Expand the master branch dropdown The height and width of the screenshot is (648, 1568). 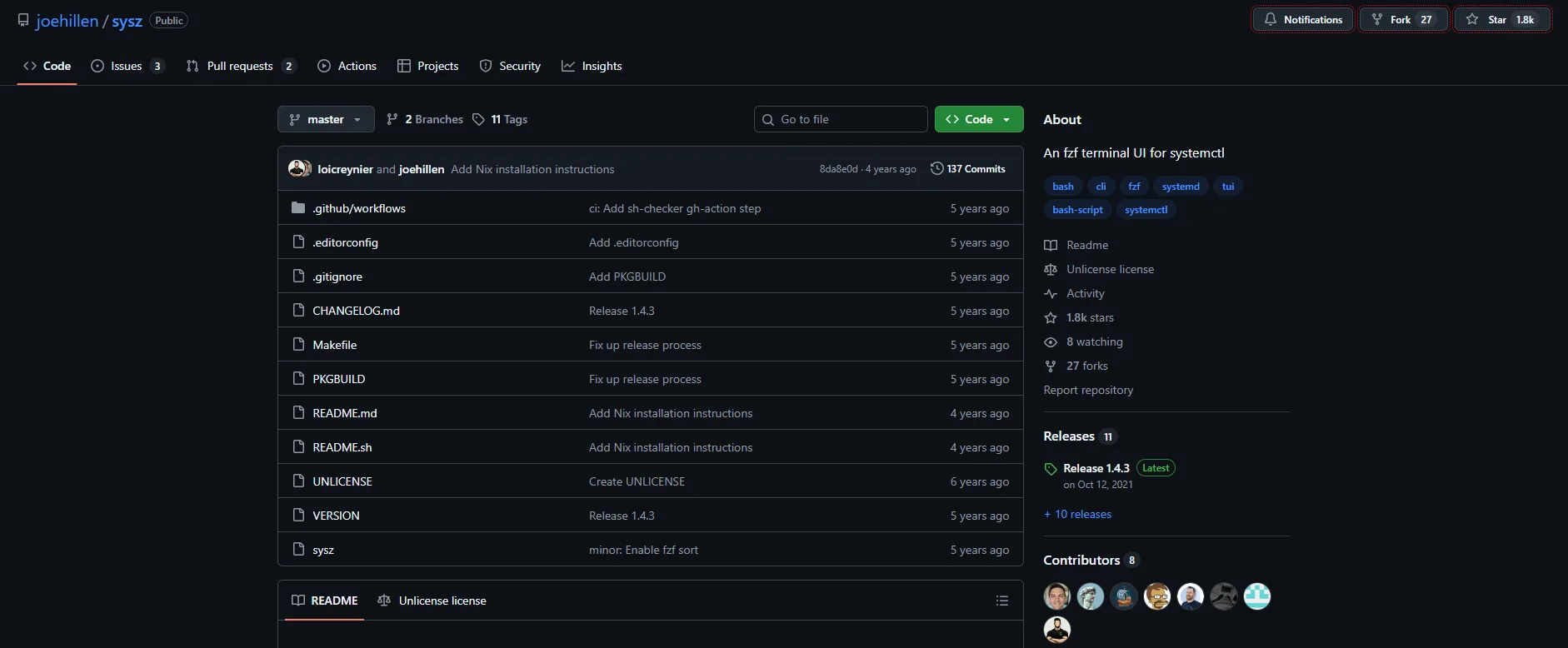coord(325,119)
